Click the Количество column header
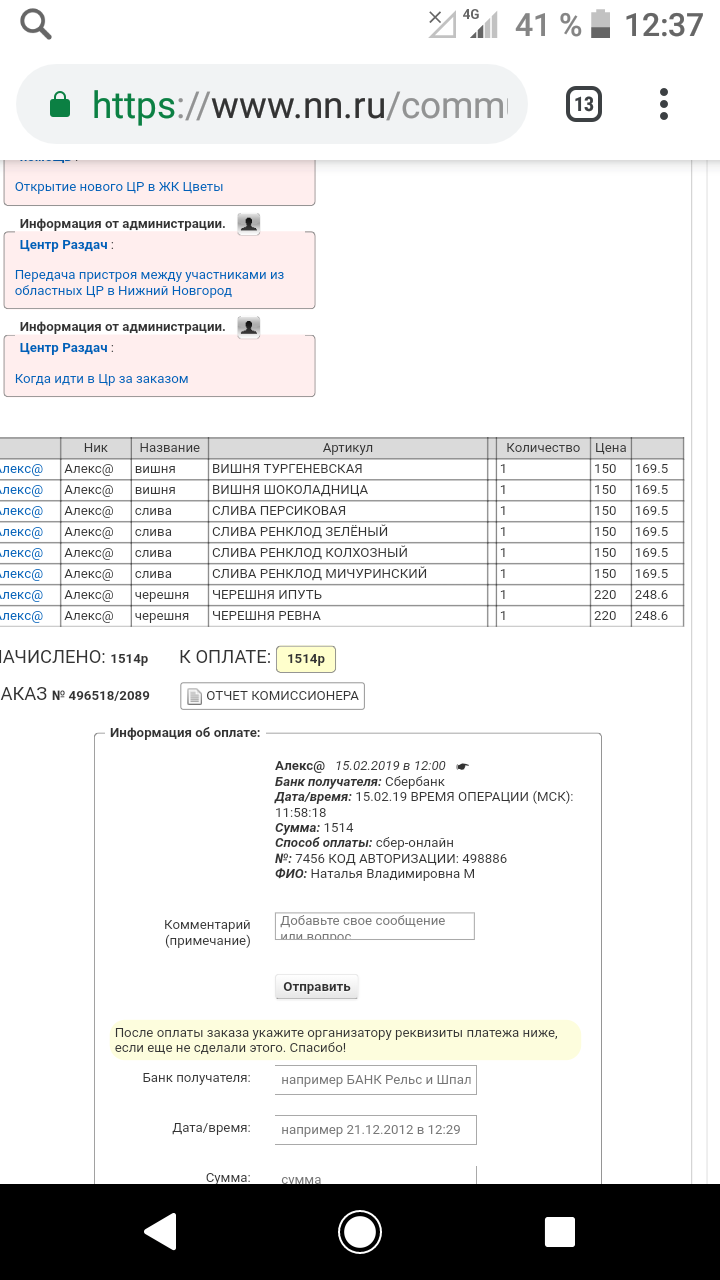720x1280 pixels. point(543,448)
